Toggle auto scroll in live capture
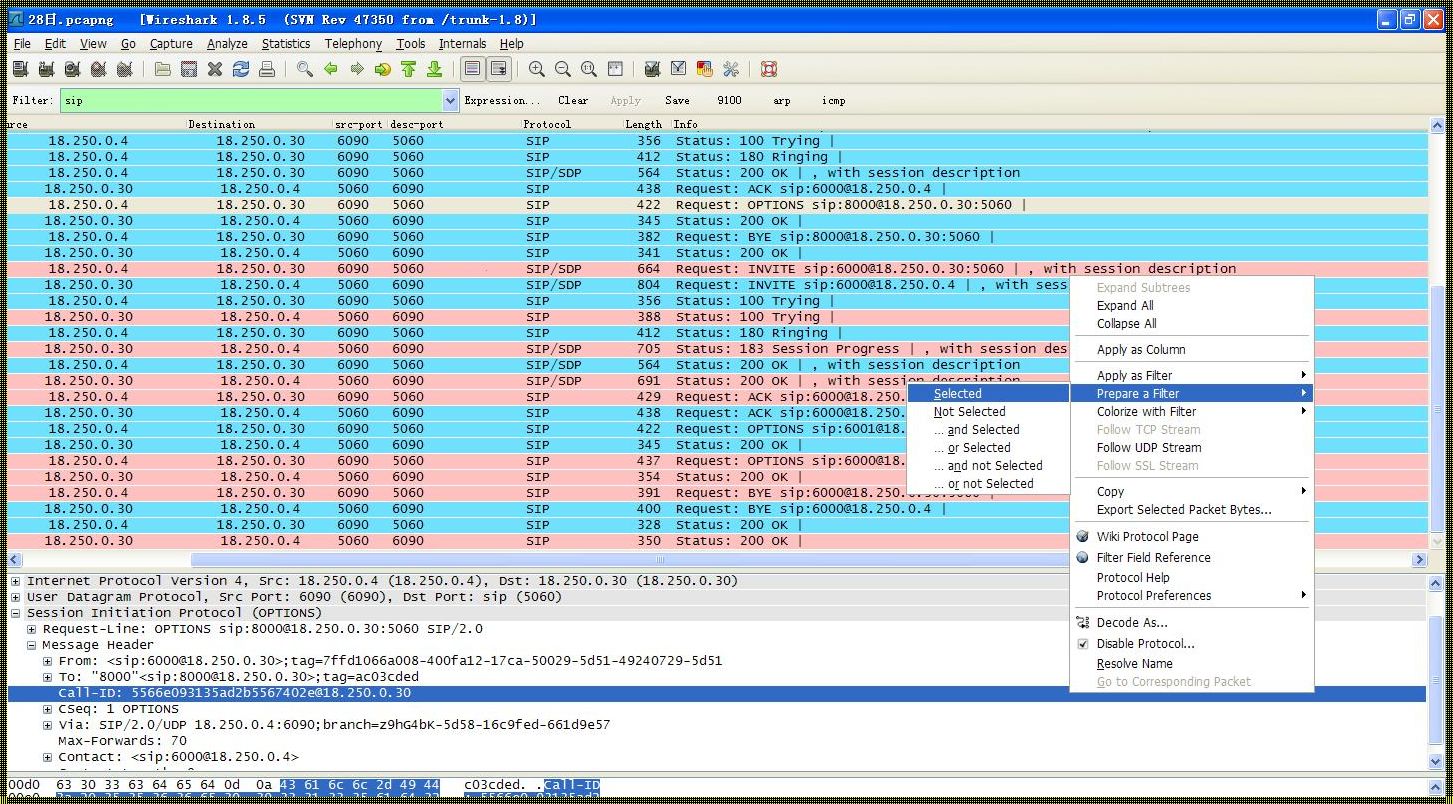 click(498, 69)
